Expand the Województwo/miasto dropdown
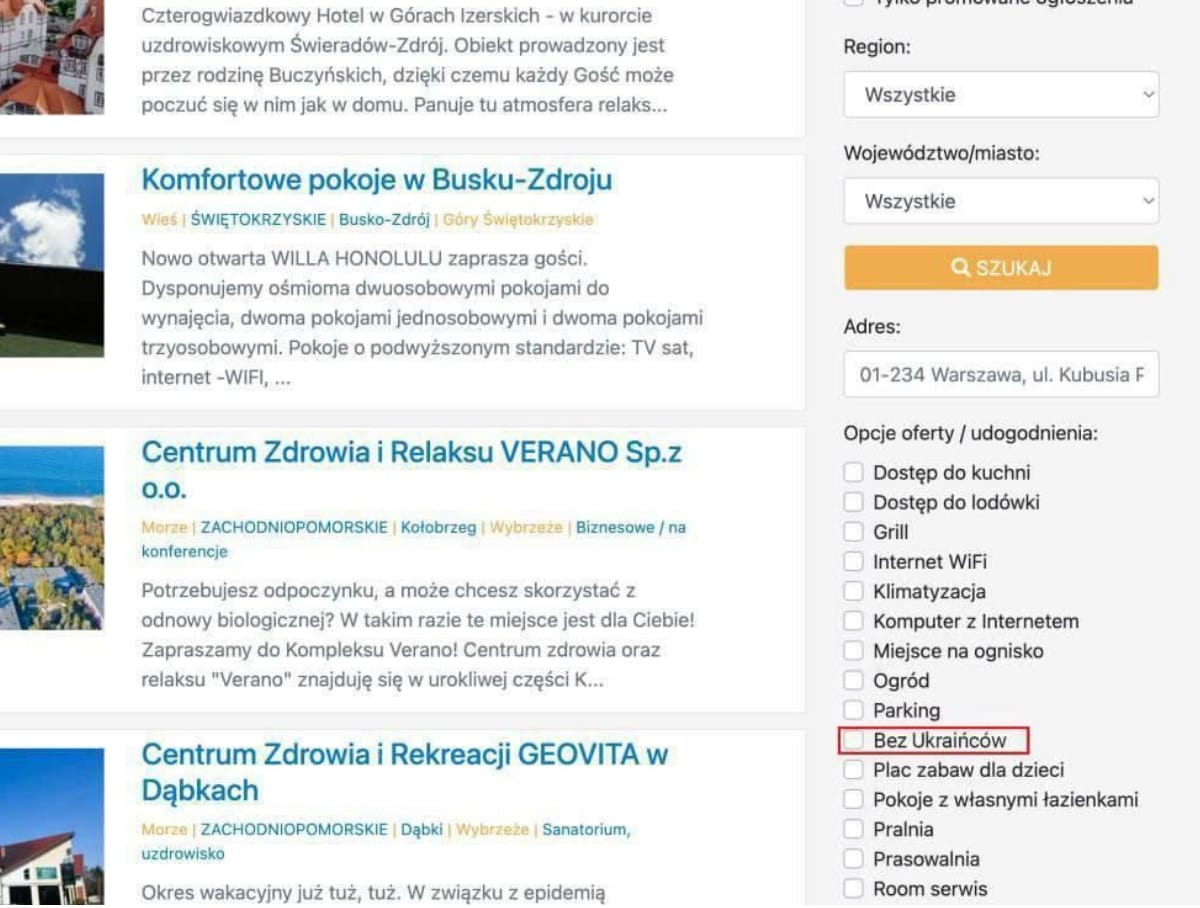This screenshot has width=1200, height=908. point(1001,201)
